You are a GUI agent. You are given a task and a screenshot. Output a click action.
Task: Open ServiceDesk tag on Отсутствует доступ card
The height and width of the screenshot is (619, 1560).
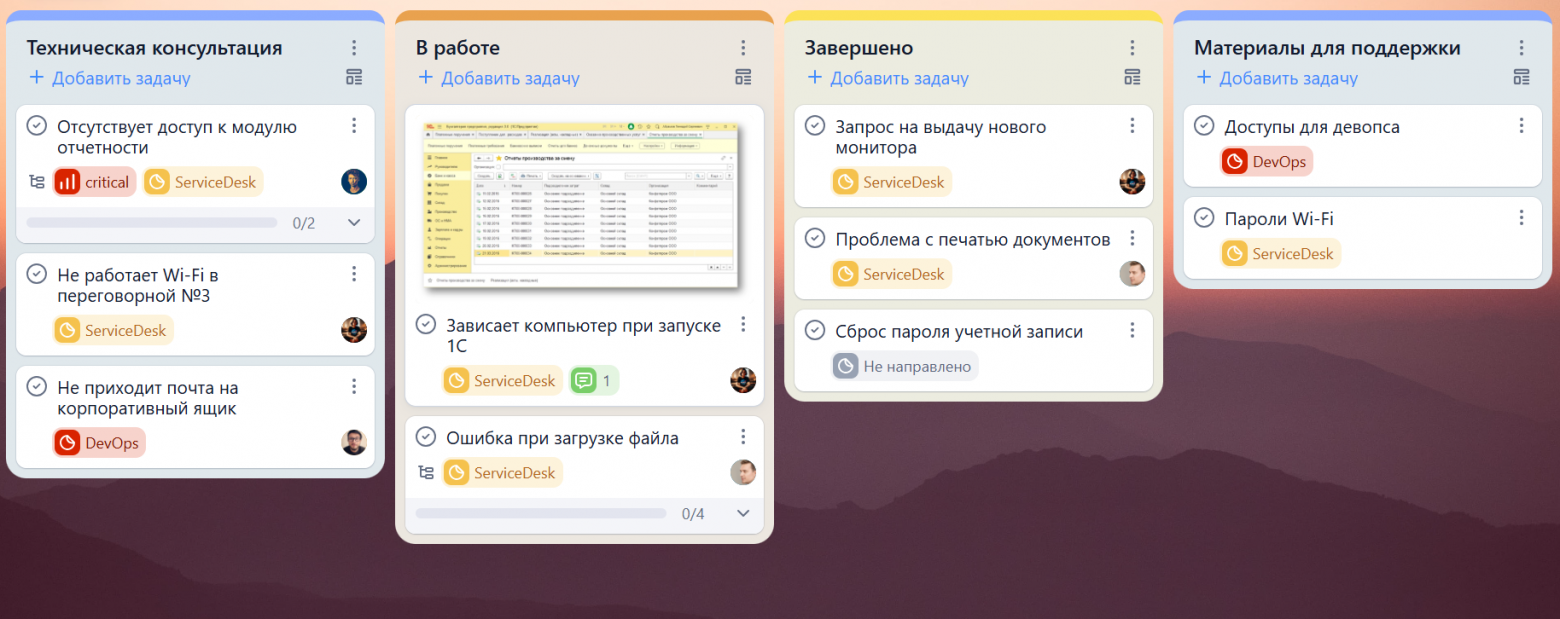coord(203,182)
